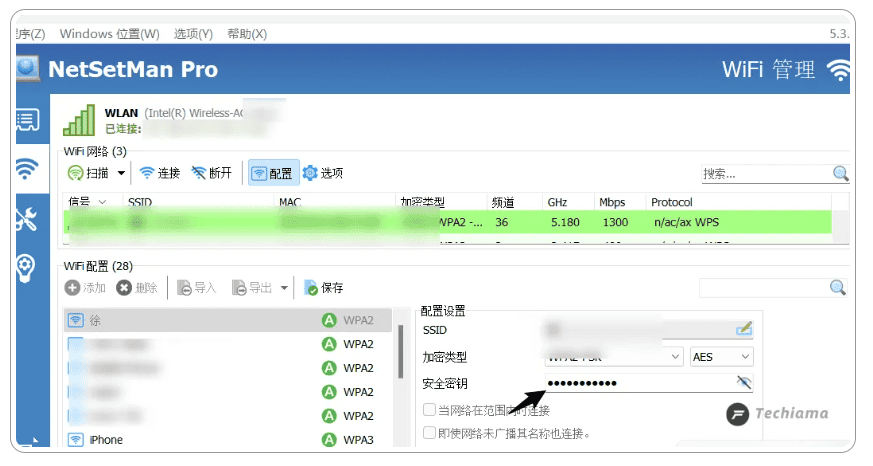
Task: Click the magnifier icon in profile search
Action: (837, 287)
